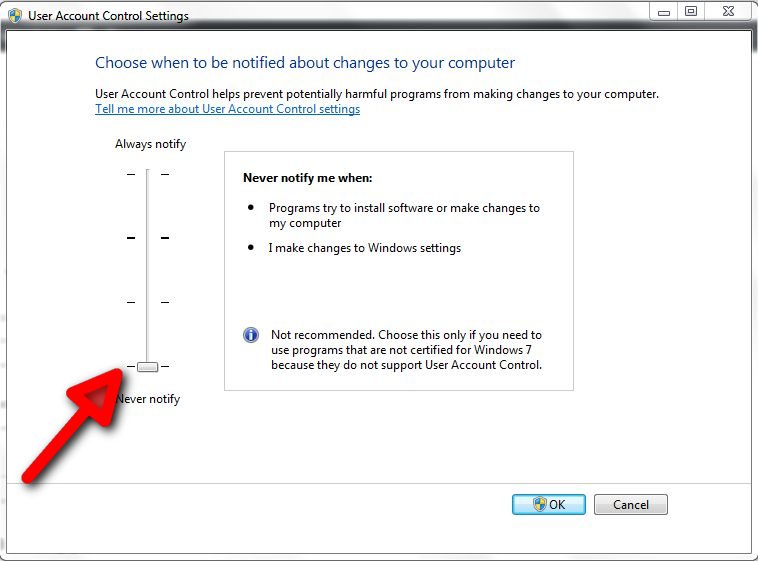Click the 'Choose when to be notified' heading
The height and width of the screenshot is (561, 758).
coord(305,63)
